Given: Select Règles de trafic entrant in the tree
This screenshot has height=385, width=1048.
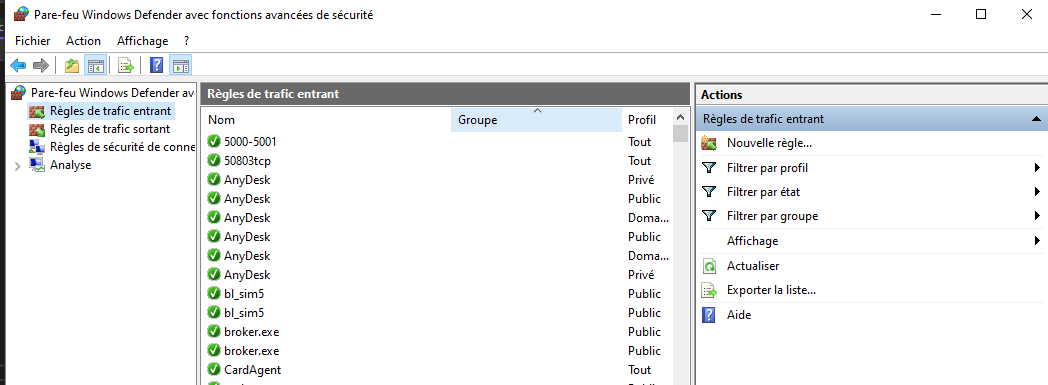Looking at the screenshot, I should 110,111.
